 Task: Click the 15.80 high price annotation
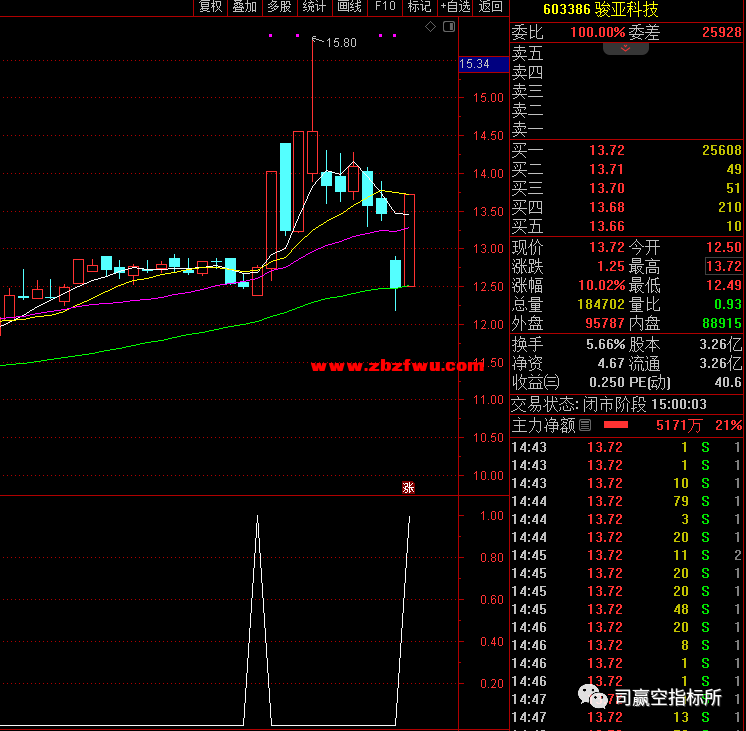pos(341,43)
